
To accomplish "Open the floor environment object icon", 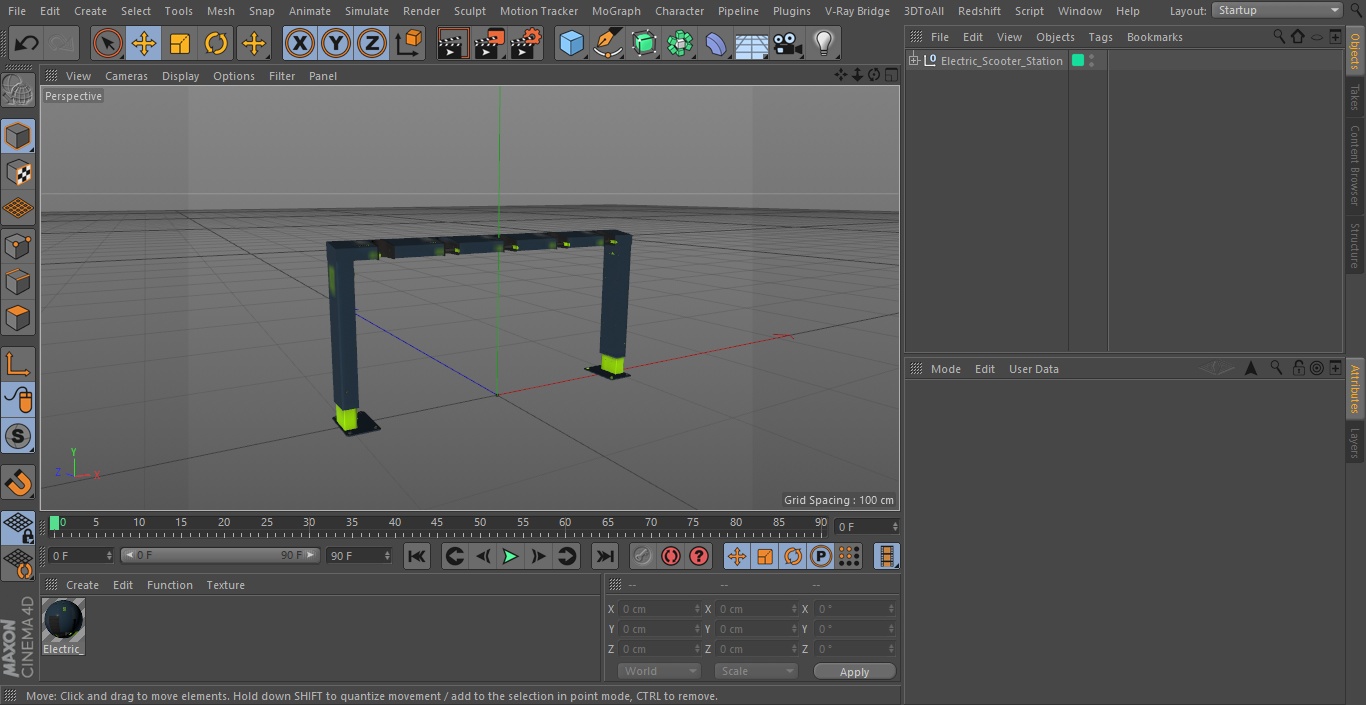I will (752, 43).
